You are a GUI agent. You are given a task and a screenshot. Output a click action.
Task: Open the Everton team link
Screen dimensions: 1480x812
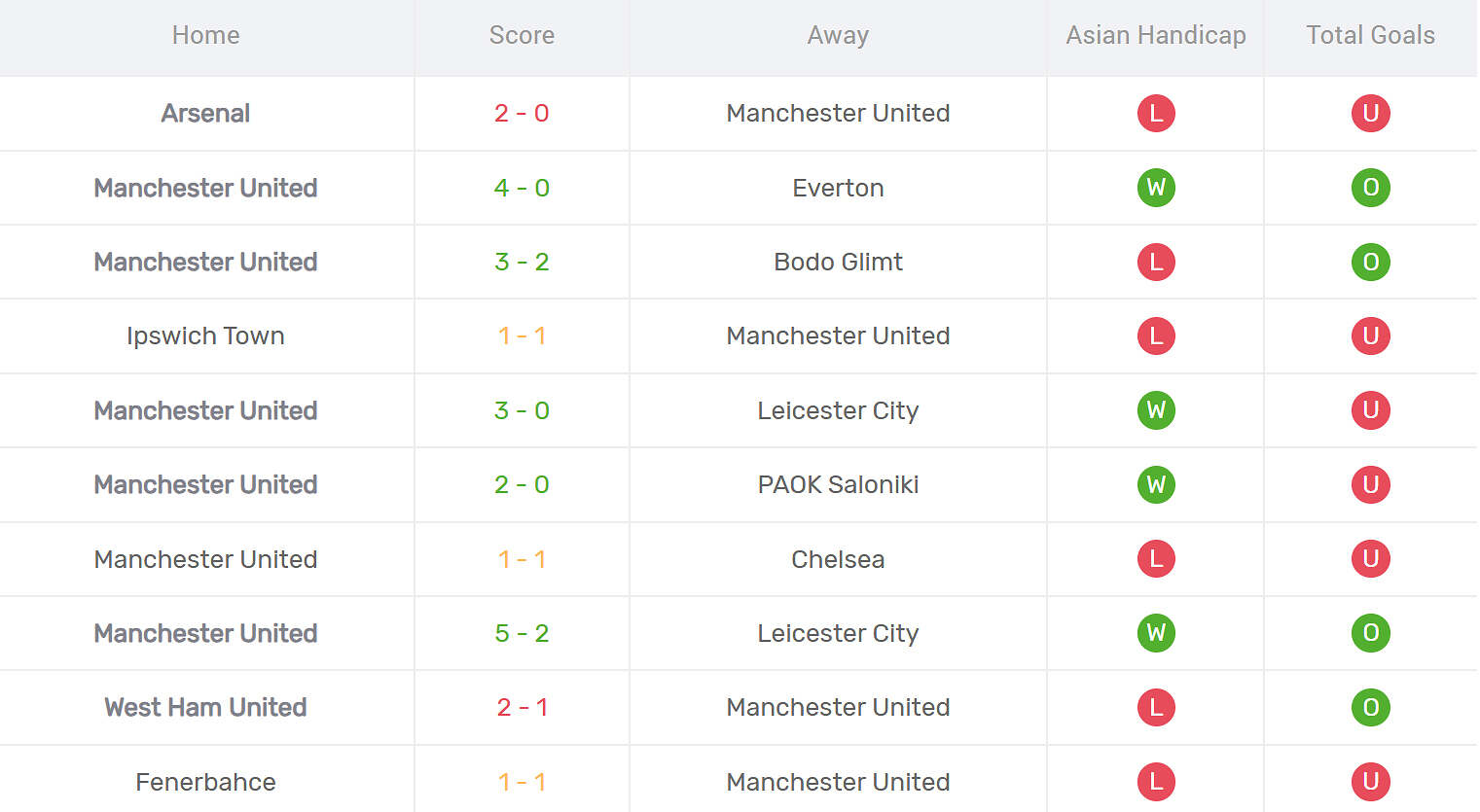pos(838,188)
